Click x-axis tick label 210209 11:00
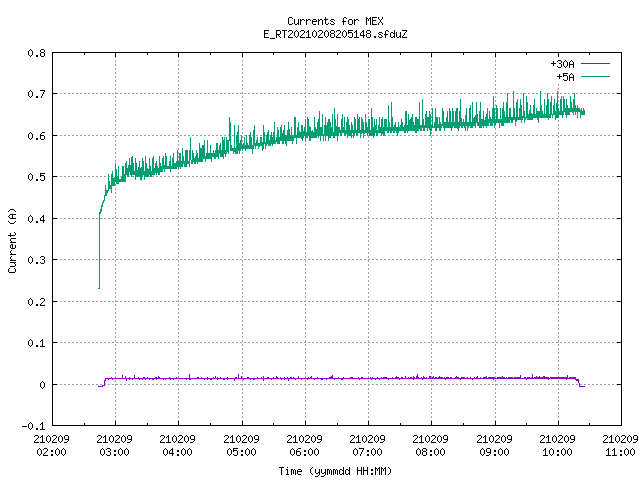 (620, 445)
